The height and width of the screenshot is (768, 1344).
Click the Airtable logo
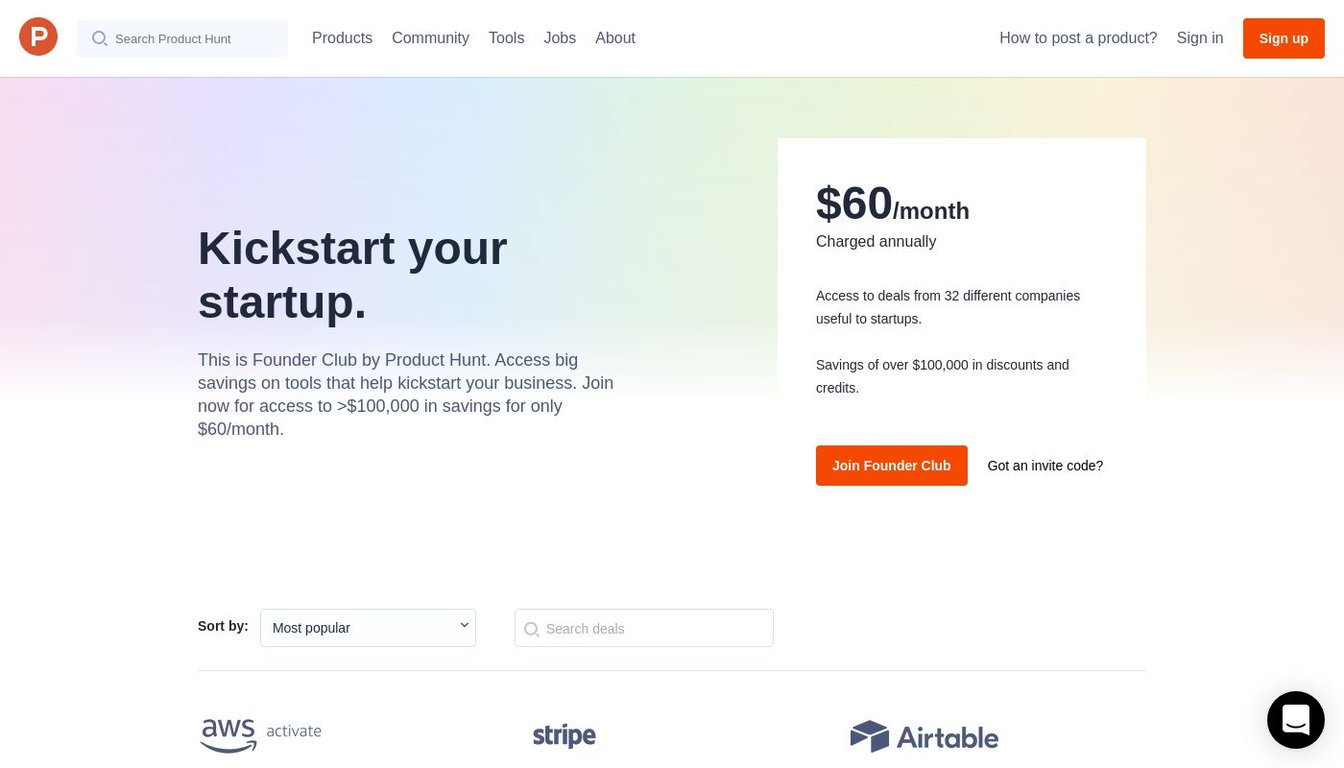[x=924, y=737]
